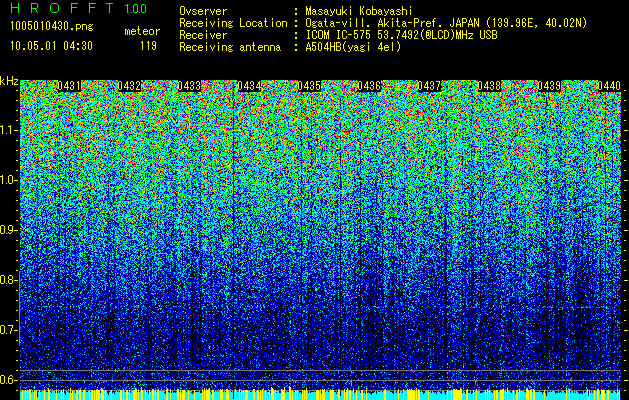Click the Receiving Location label
This screenshot has height=400, width=629.
click(233, 23)
